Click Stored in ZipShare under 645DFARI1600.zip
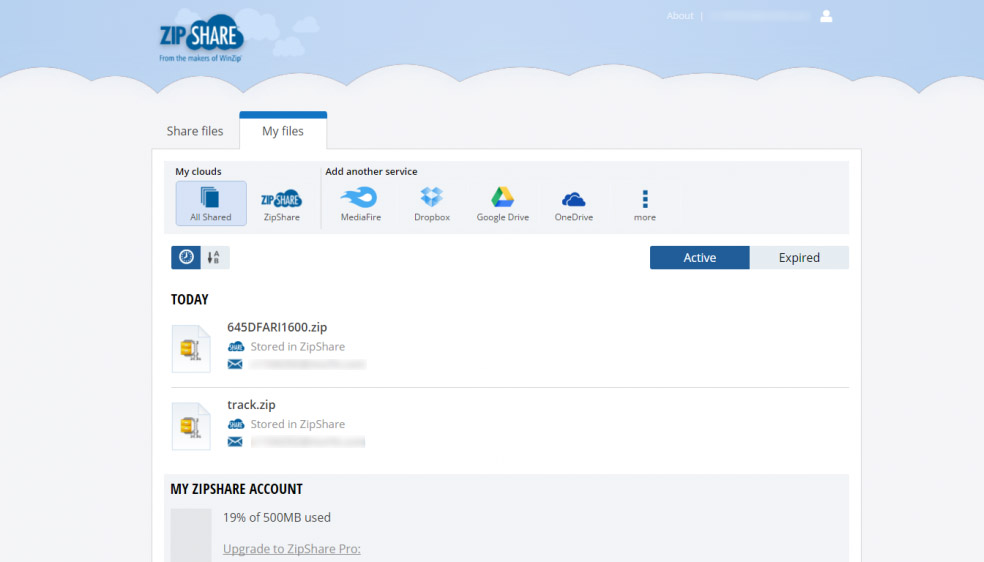The height and width of the screenshot is (562, 984). (x=297, y=346)
